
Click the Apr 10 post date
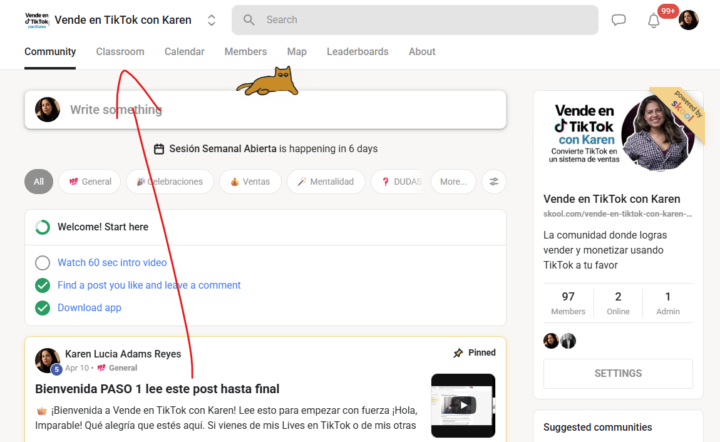(x=77, y=368)
